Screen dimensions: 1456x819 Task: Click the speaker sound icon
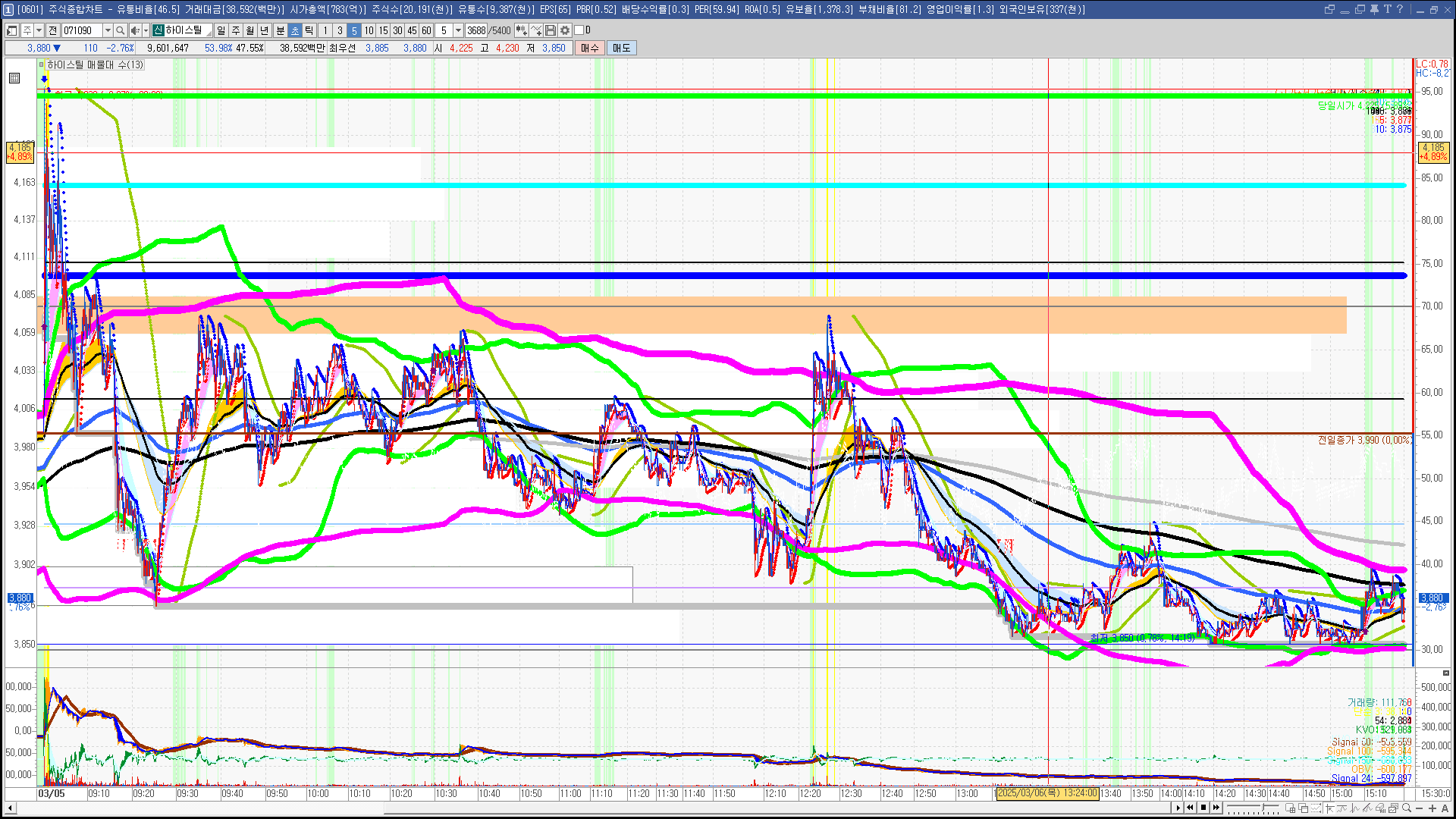pyautogui.click(x=135, y=30)
